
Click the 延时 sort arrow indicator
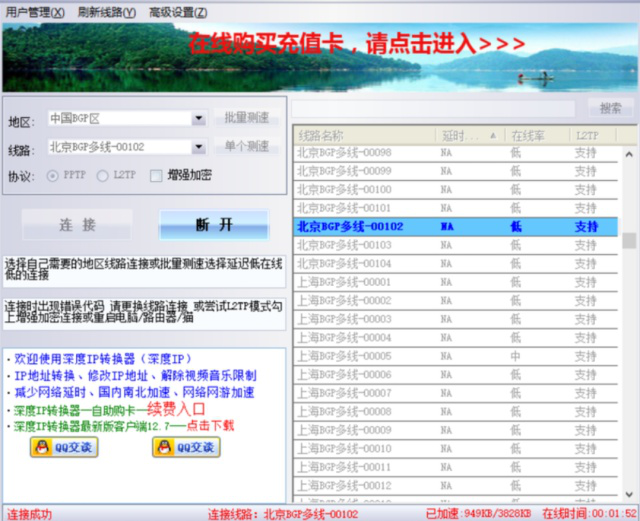coord(493,135)
